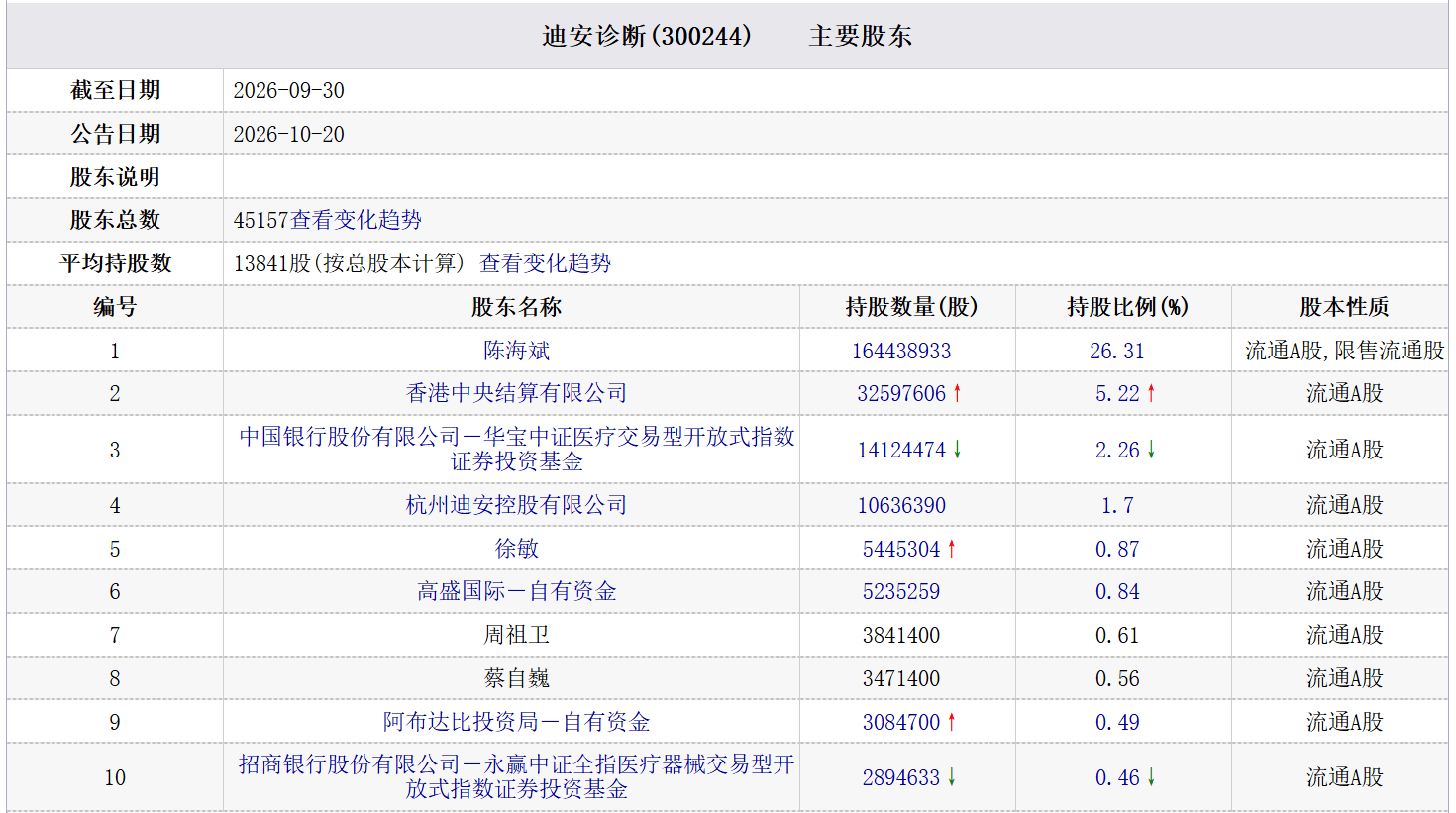Select holding quantity 10636390
Image resolution: width=1456 pixels, height=813 pixels.
(x=901, y=505)
